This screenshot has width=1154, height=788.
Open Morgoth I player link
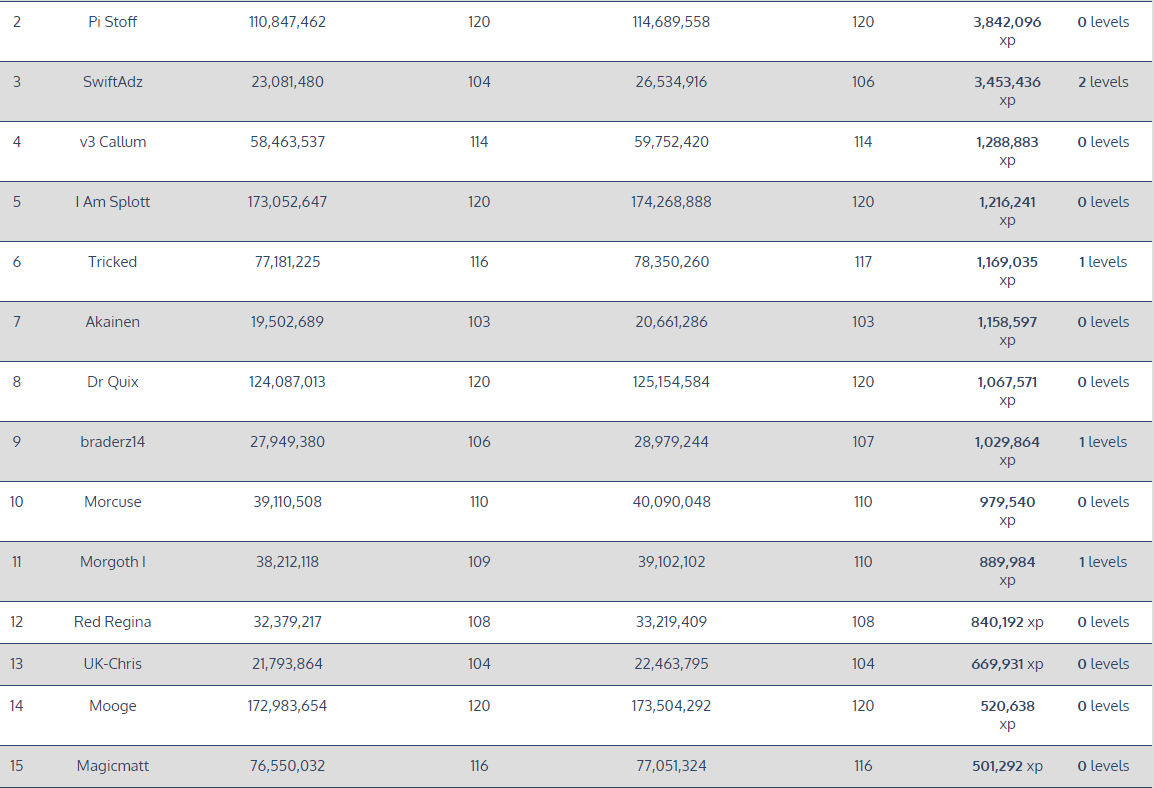click(x=113, y=562)
